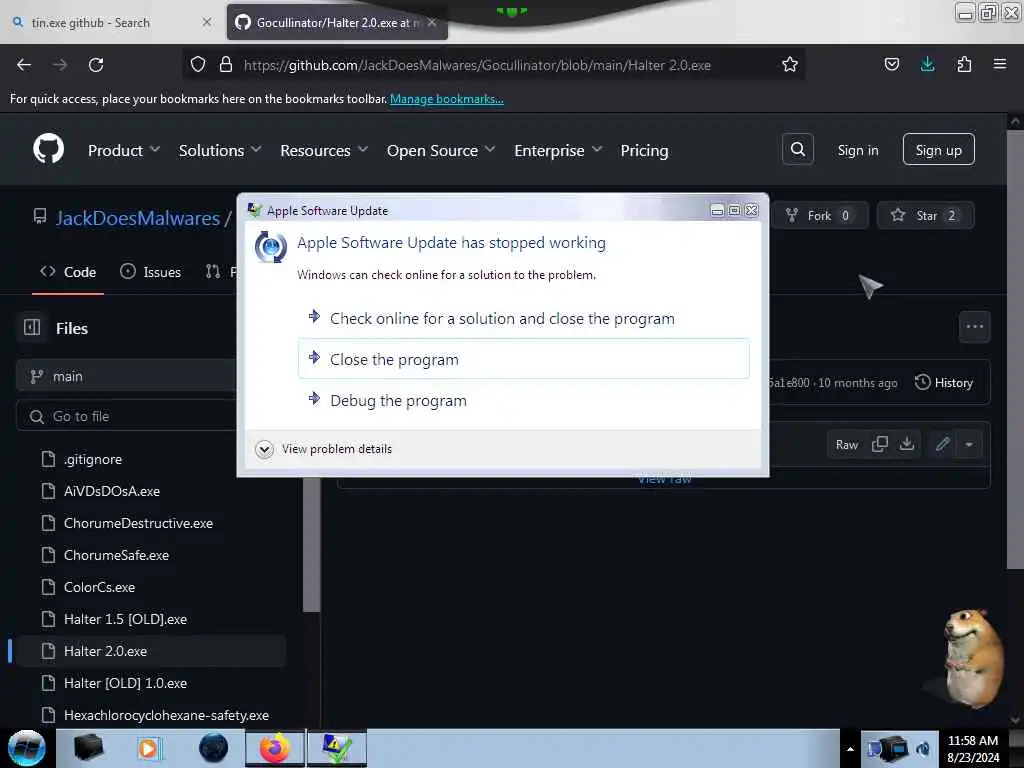
Task: Expand View problem details in the dialog
Action: coord(324,449)
